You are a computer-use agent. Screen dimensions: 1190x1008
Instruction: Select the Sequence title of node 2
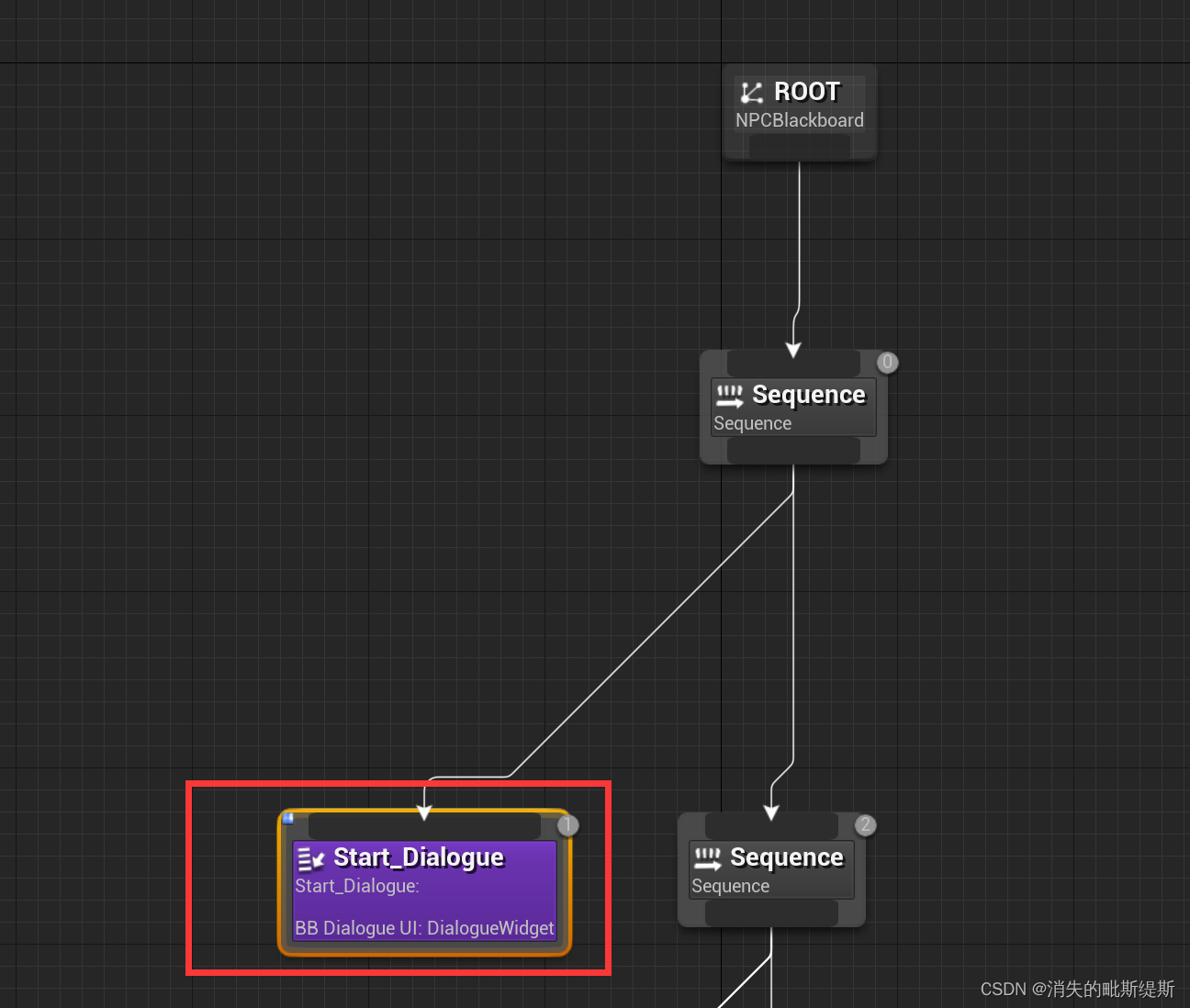click(787, 857)
